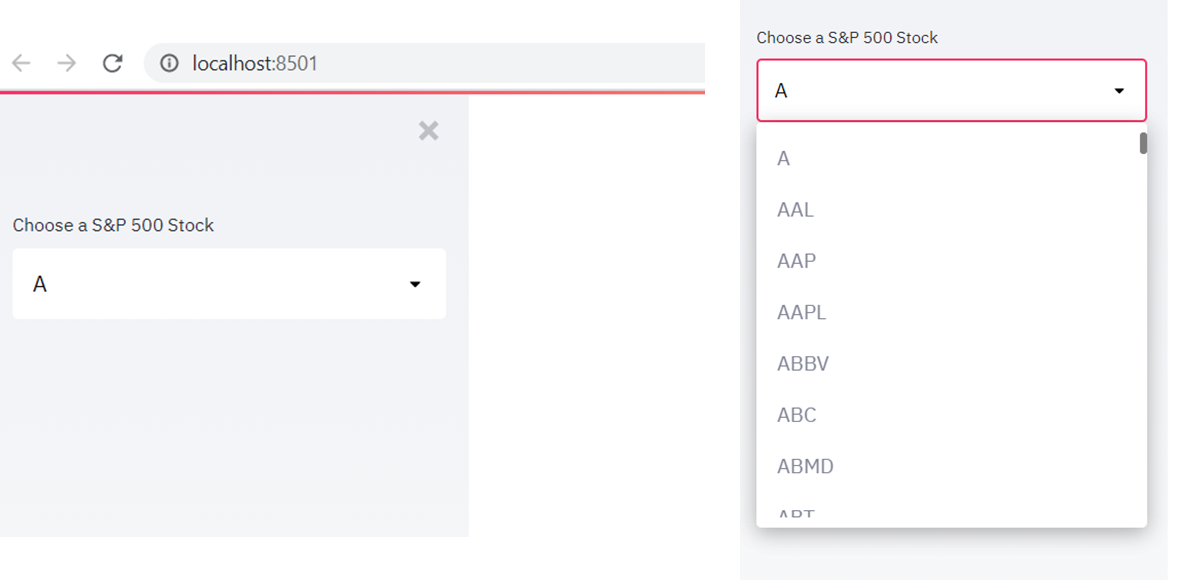This screenshot has width=1178, height=580.
Task: Click the localhost:8501 address bar
Action: coord(400,64)
